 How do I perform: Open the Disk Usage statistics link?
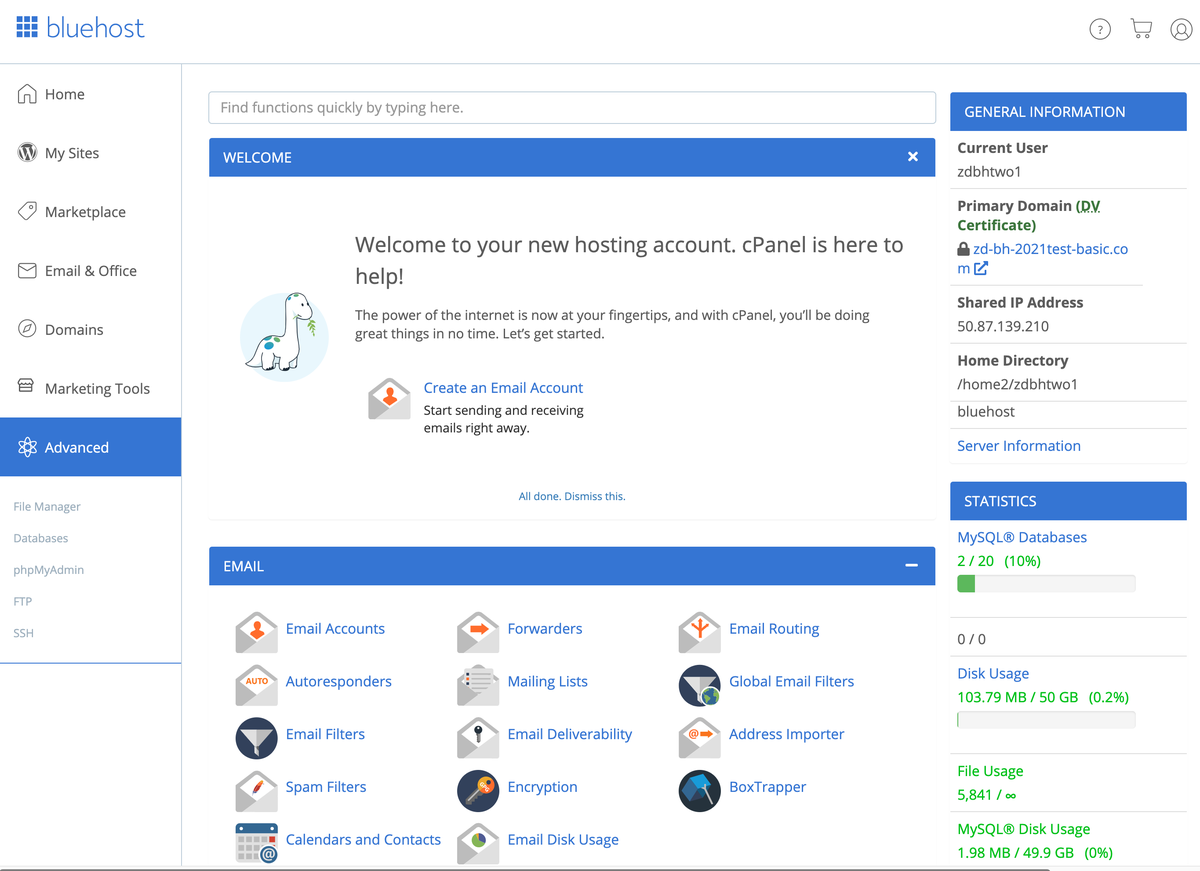993,675
